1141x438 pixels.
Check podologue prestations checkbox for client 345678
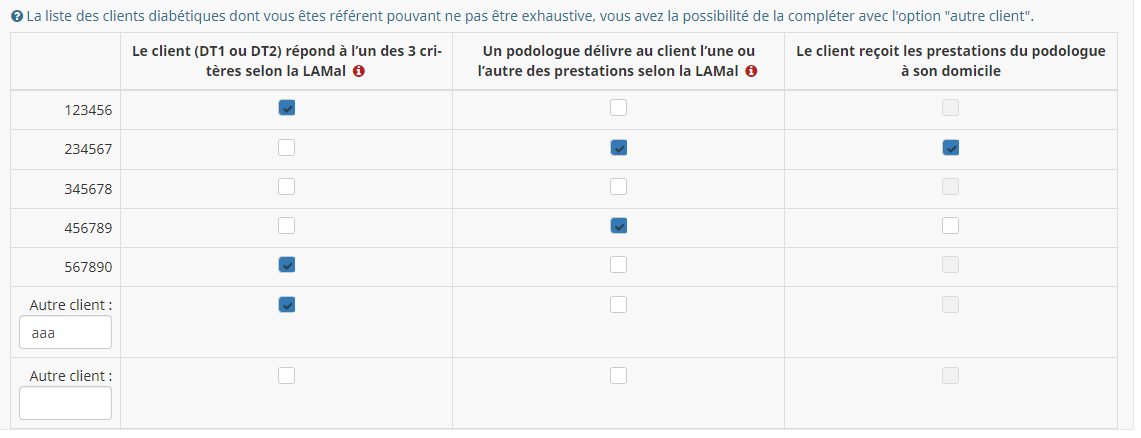[x=619, y=187]
